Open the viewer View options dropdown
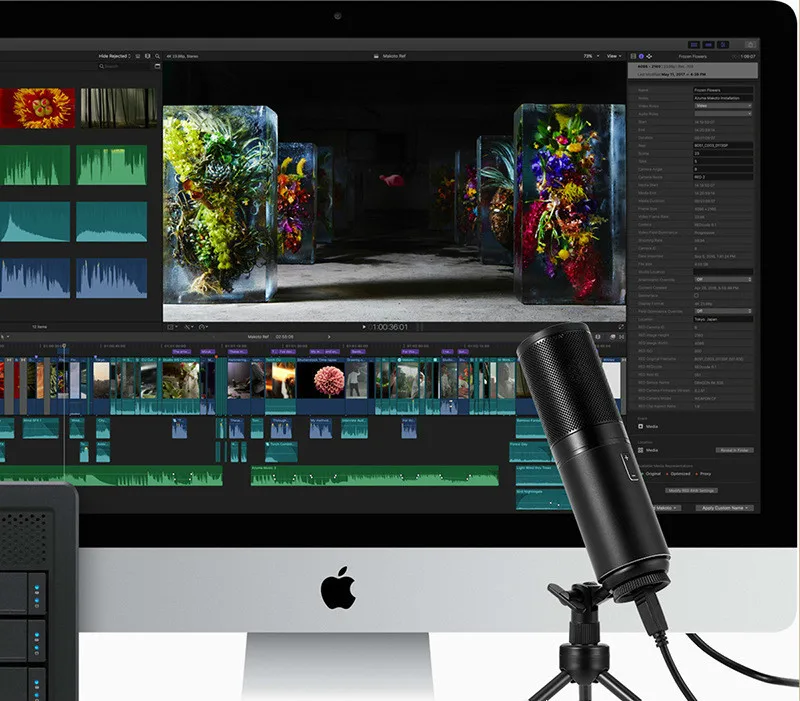The height and width of the screenshot is (701, 800). 614,56
